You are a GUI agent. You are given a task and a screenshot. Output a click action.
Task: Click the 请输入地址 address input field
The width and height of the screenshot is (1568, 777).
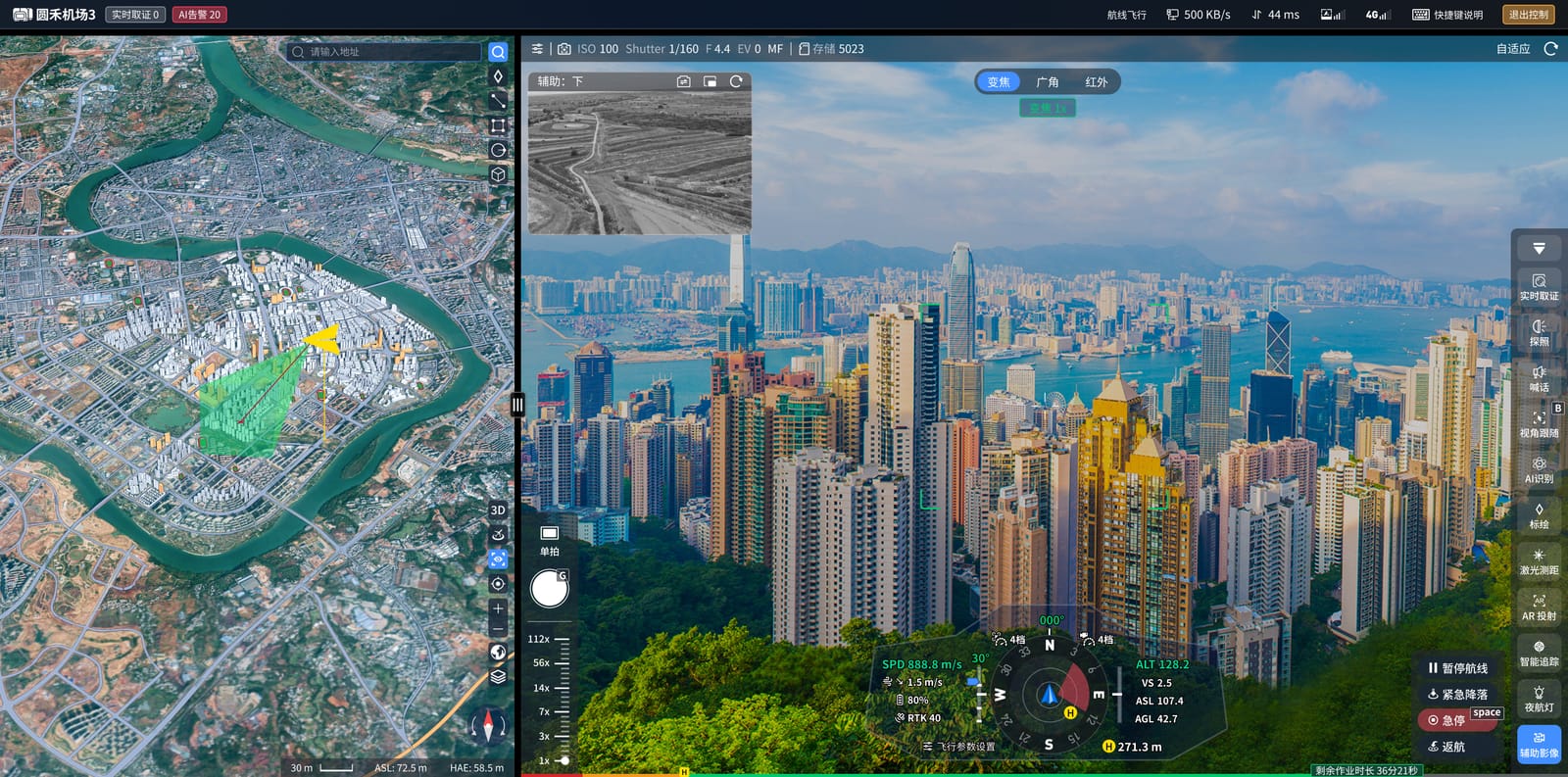(392, 52)
